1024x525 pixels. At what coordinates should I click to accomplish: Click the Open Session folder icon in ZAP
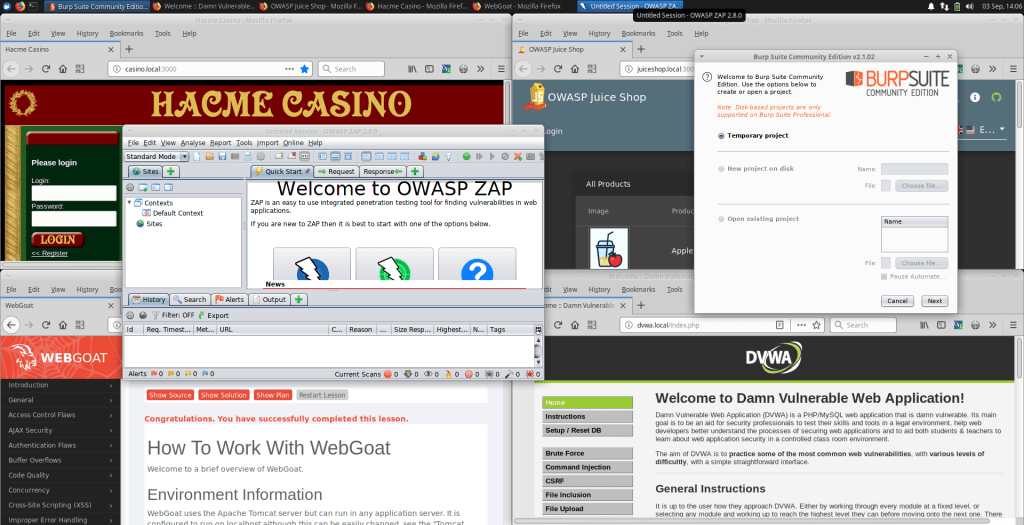[x=207, y=156]
